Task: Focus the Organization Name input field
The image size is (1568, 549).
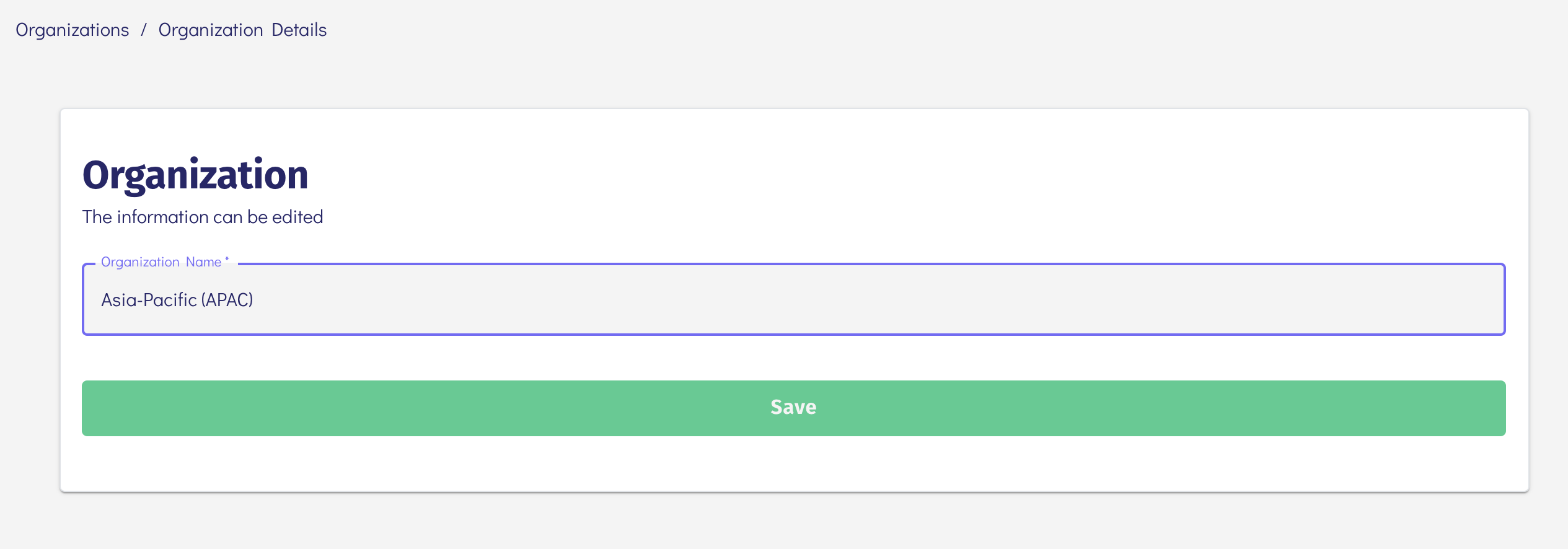Action: [793, 300]
